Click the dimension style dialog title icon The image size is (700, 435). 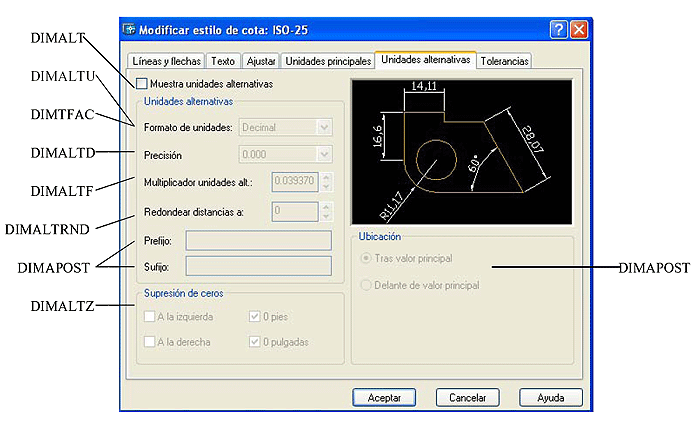(129, 29)
